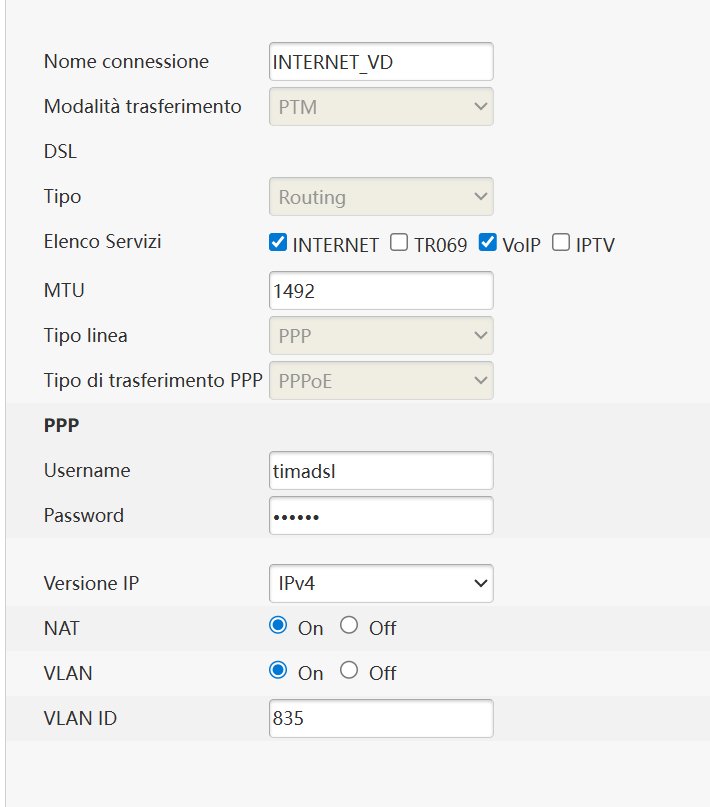
Task: Open the Tipo linea PPP dropdown
Action: click(381, 335)
